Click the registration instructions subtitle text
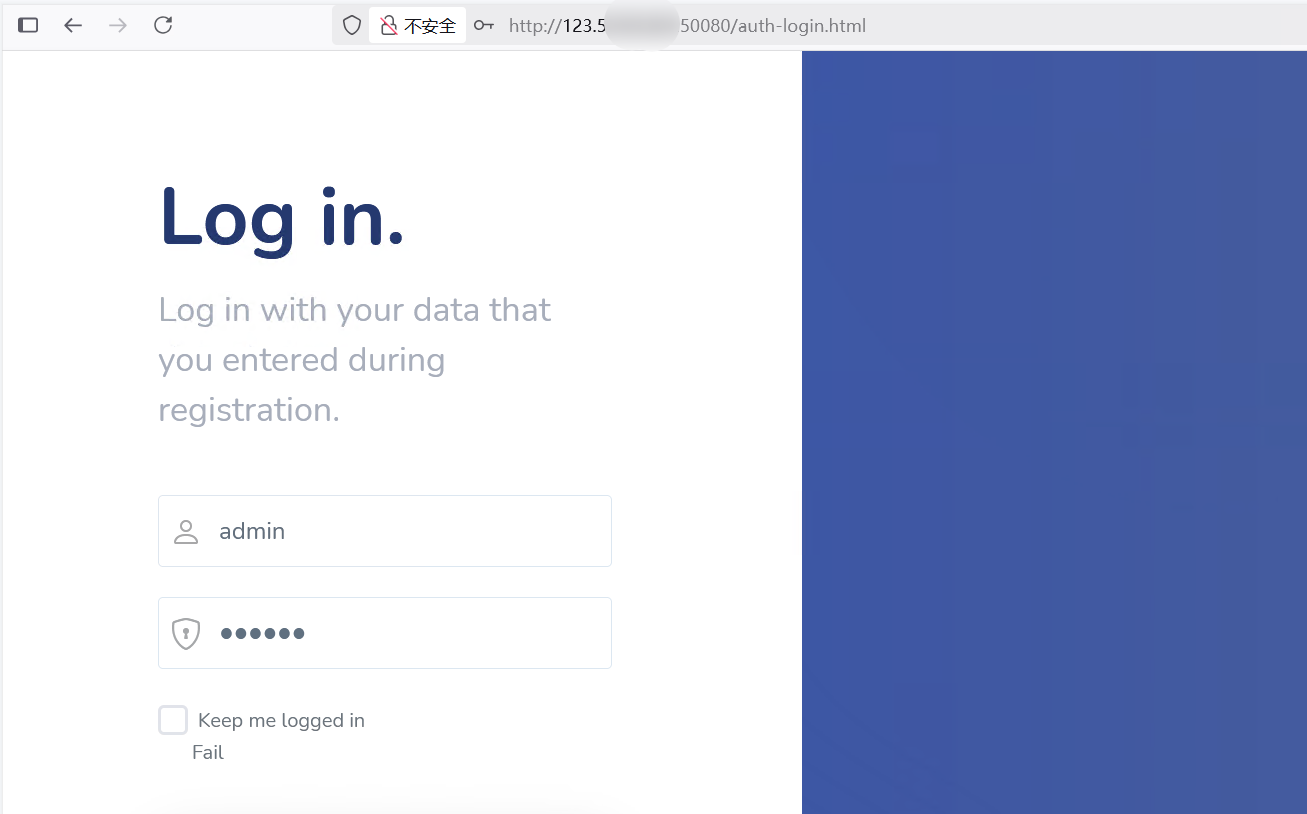Viewport: 1307px width, 814px height. pos(355,360)
